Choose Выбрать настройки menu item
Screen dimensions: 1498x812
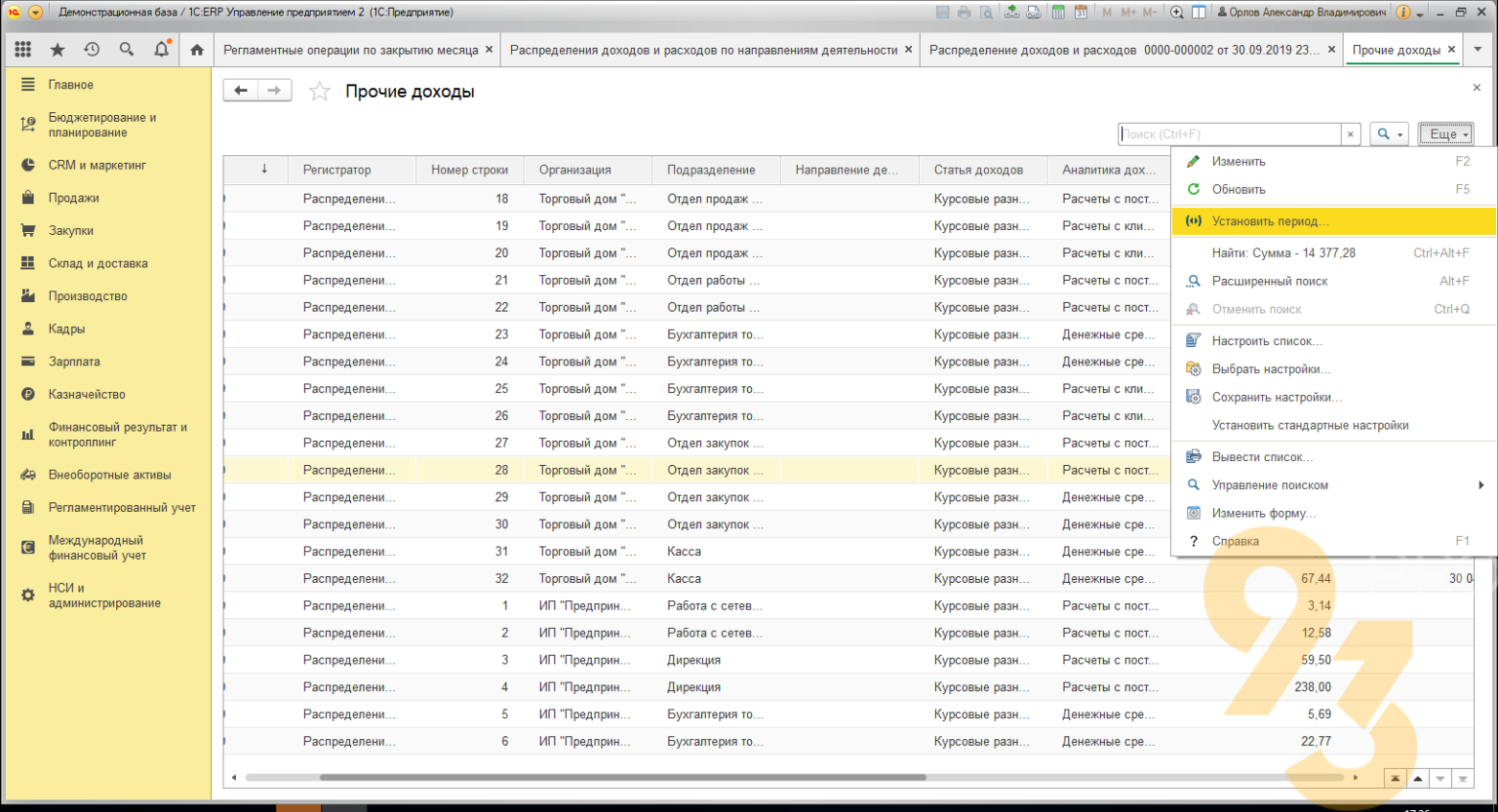(1333, 369)
